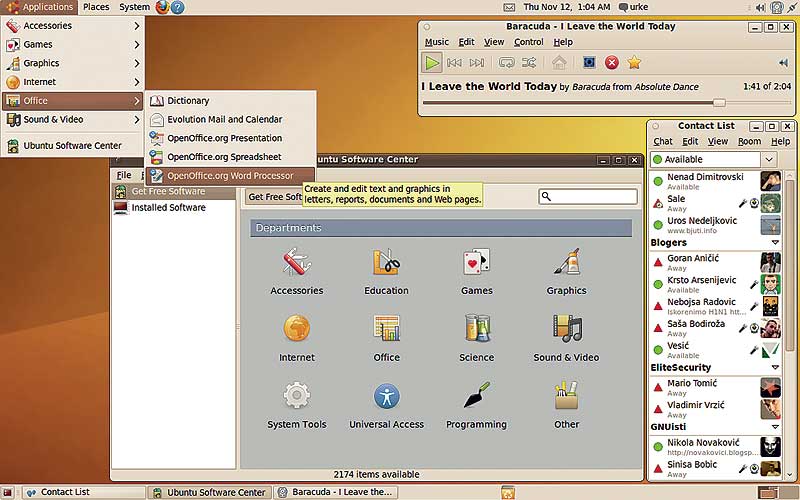Viewport: 800px width, 500px height.
Task: Open the Programming department
Action: pyautogui.click(x=477, y=405)
